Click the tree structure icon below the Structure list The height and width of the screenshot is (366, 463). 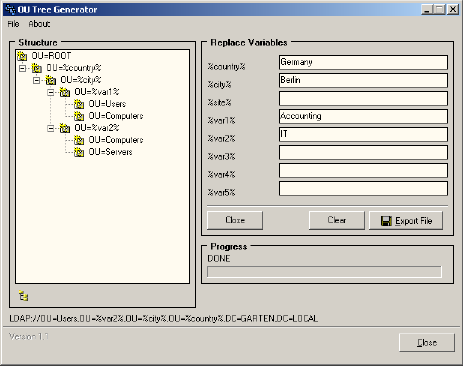click(x=23, y=296)
